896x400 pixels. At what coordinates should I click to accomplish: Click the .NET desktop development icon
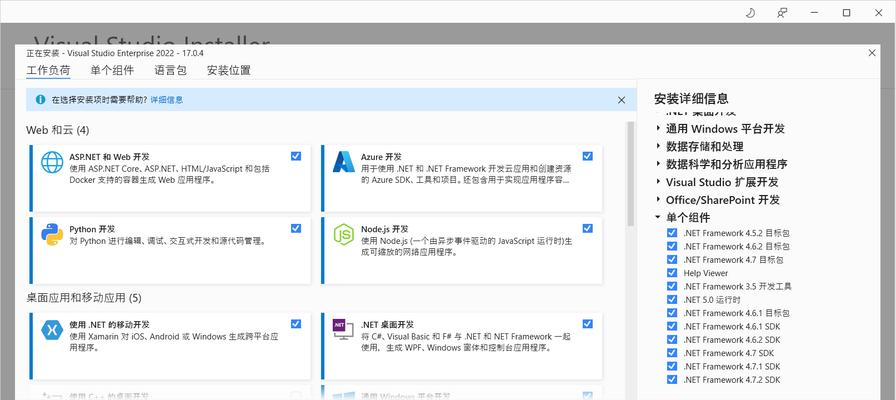pyautogui.click(x=344, y=330)
